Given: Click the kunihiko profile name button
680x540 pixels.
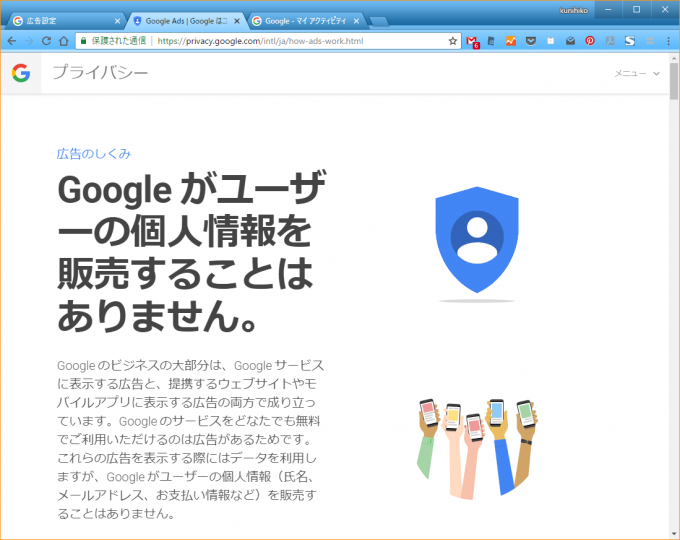Looking at the screenshot, I should (x=573, y=10).
